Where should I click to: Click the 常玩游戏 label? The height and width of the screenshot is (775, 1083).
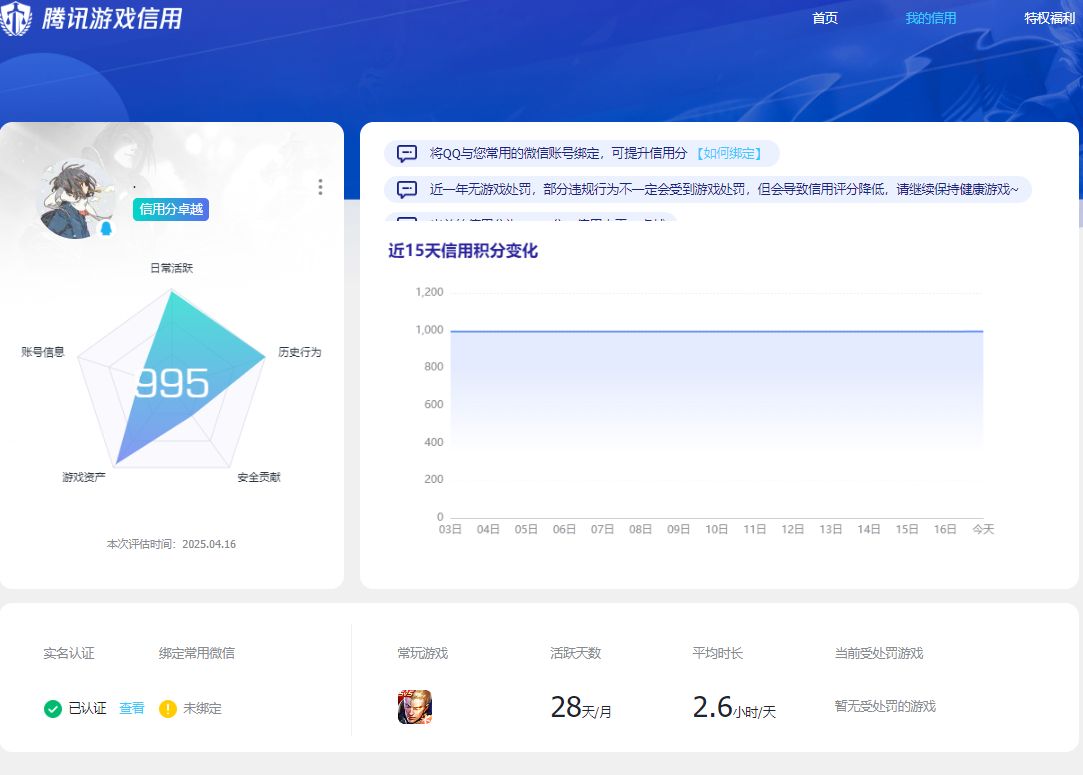423,653
